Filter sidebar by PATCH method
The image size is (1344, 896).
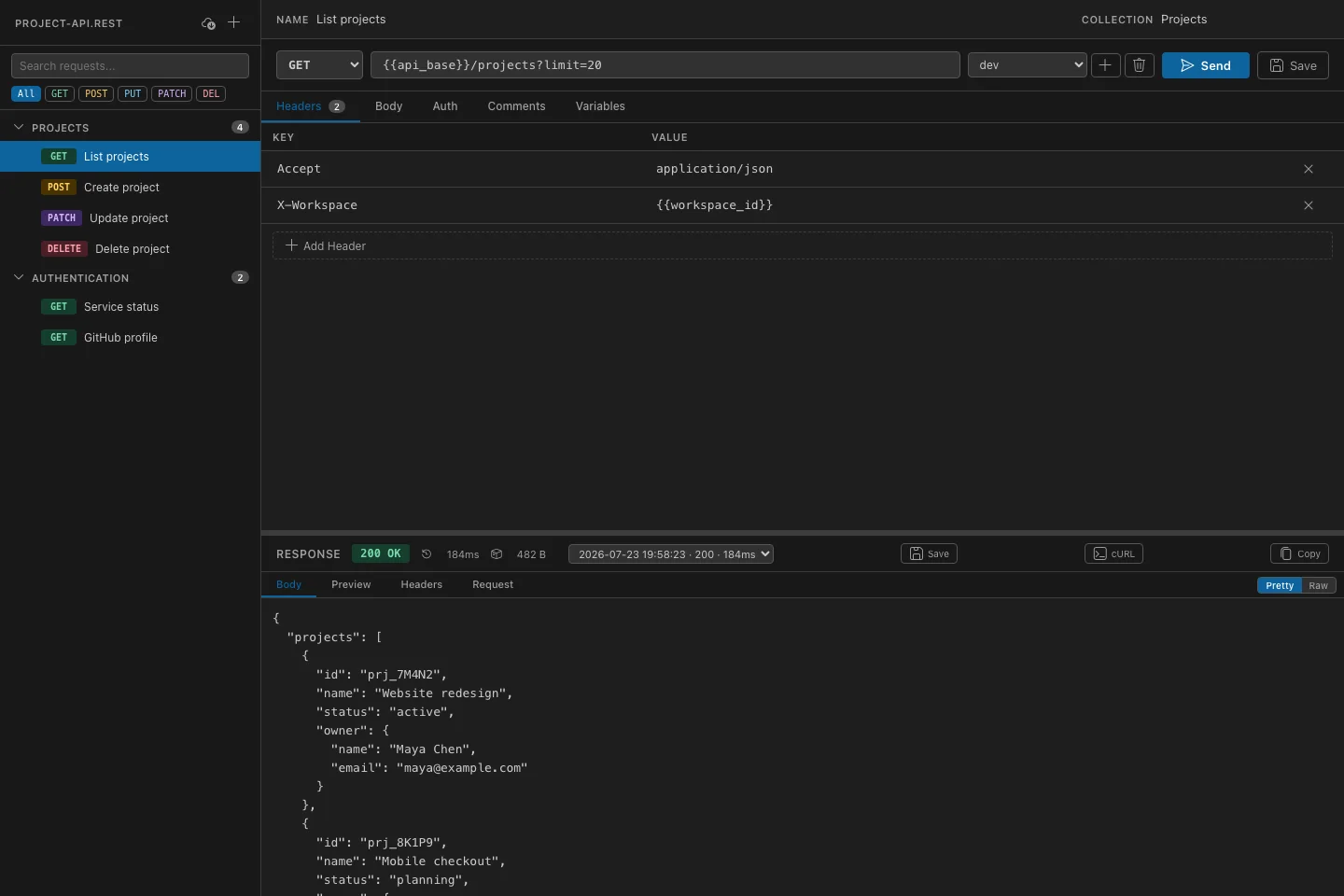point(172,93)
